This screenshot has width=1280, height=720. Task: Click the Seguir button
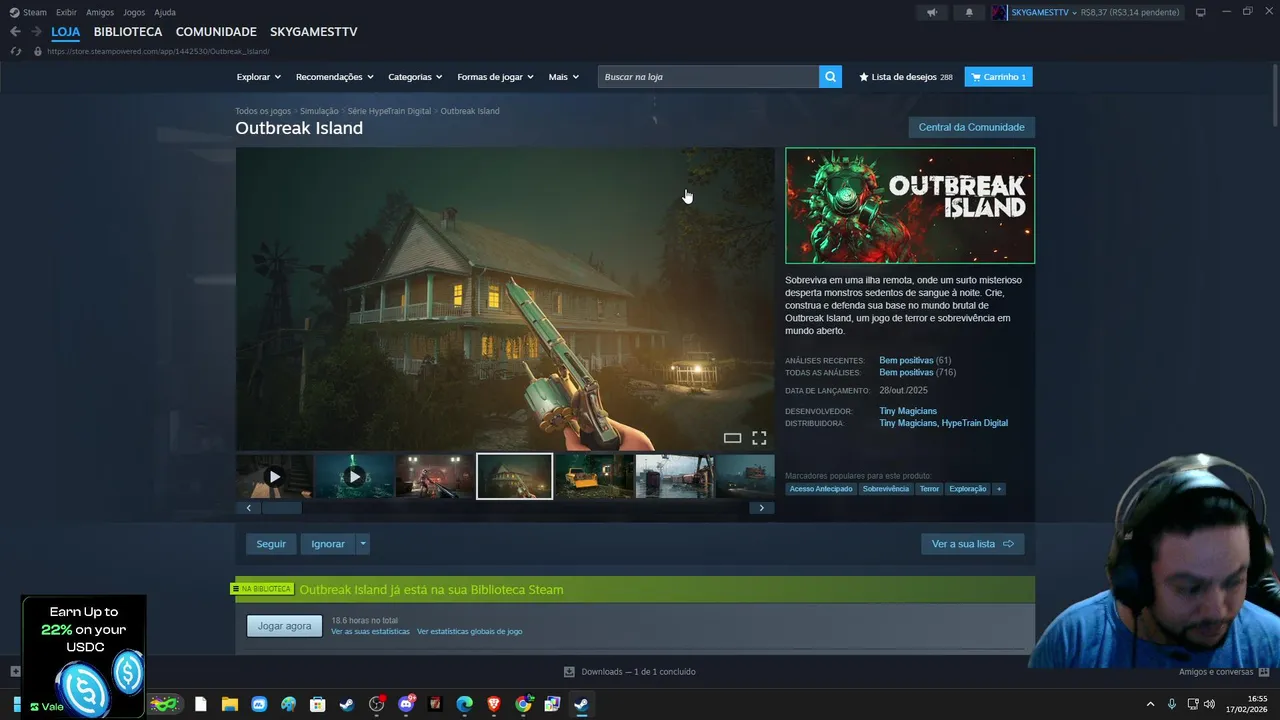[x=271, y=544]
